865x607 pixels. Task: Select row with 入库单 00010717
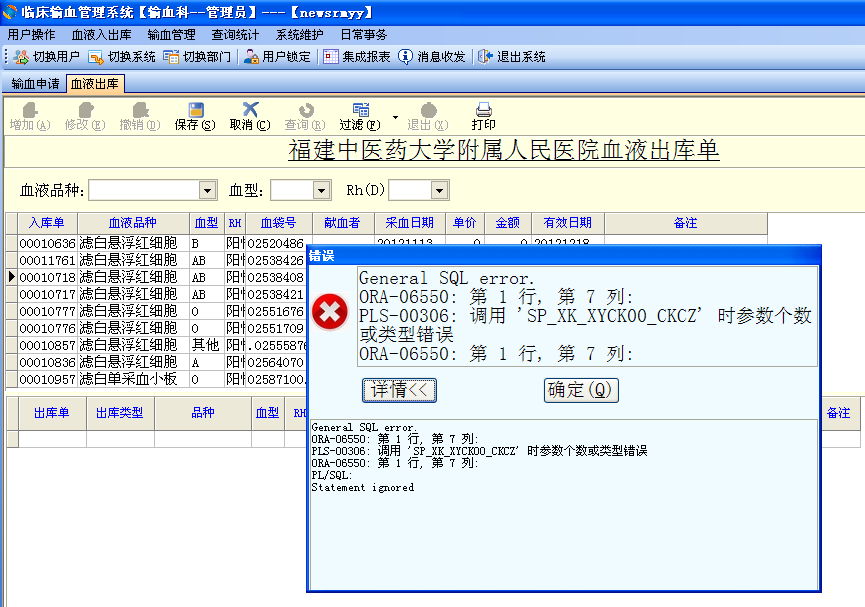(47, 294)
